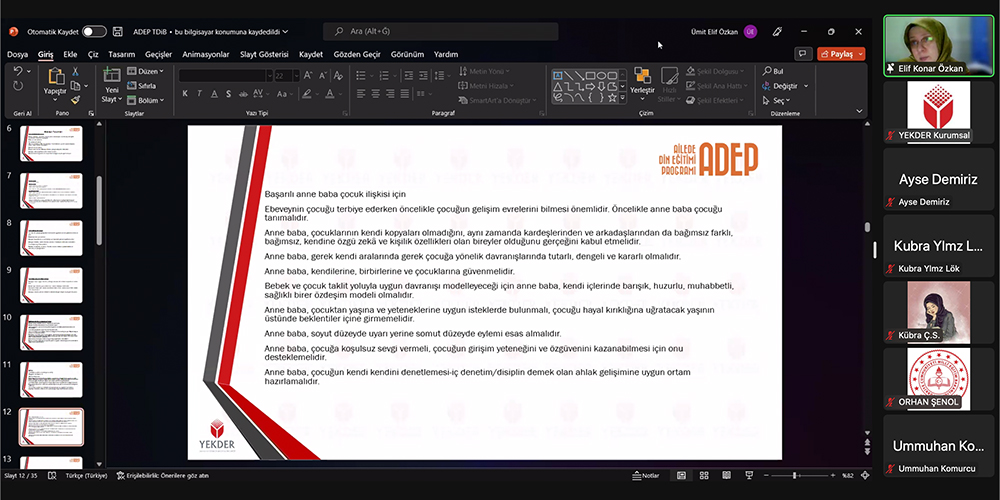1000x500 pixels.
Task: Open the Seç select dropdown
Action: 777,100
